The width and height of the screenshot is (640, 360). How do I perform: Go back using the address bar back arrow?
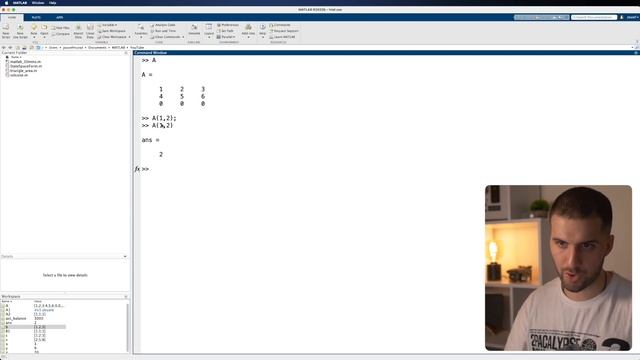click(x=4, y=47)
